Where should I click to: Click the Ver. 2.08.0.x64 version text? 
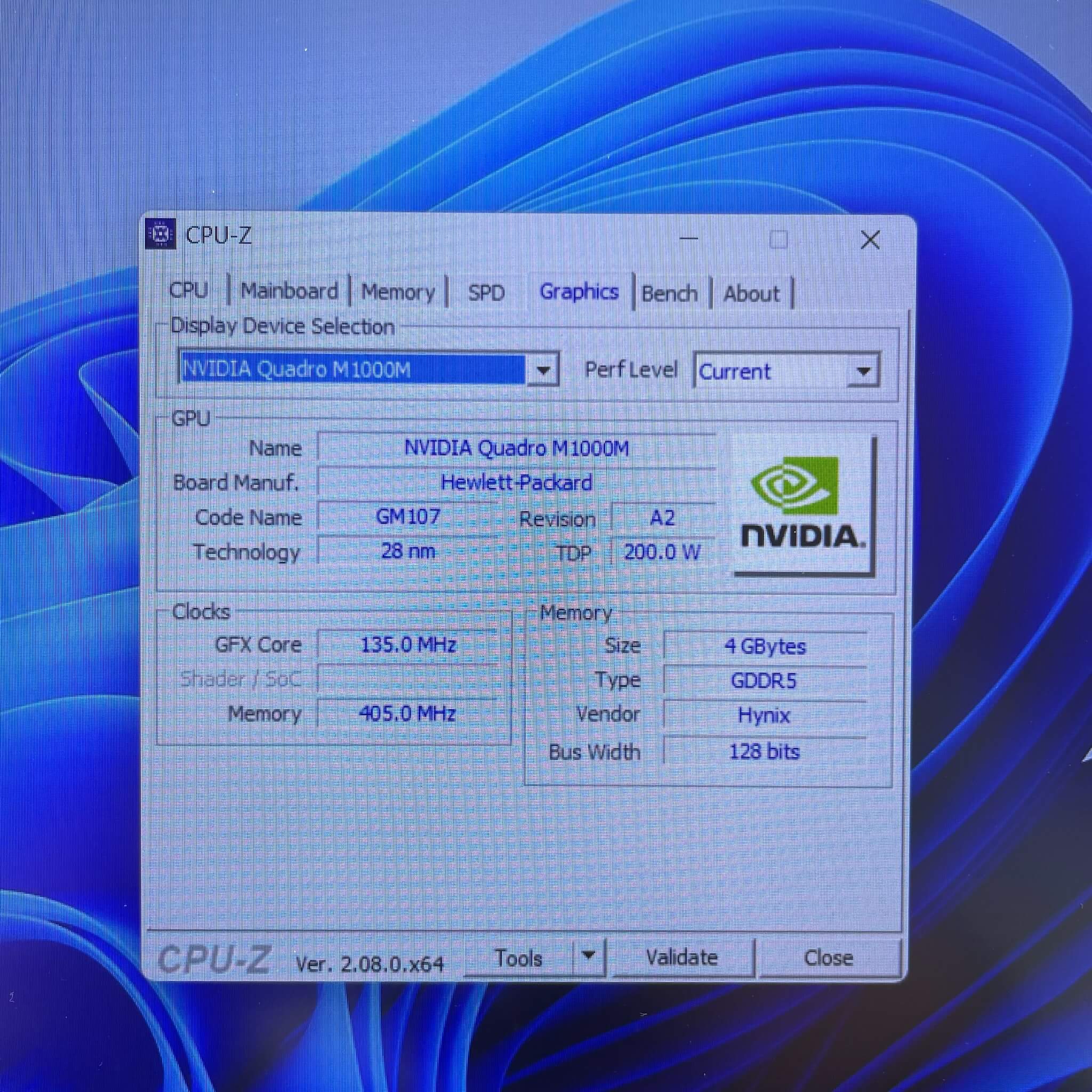click(x=370, y=963)
